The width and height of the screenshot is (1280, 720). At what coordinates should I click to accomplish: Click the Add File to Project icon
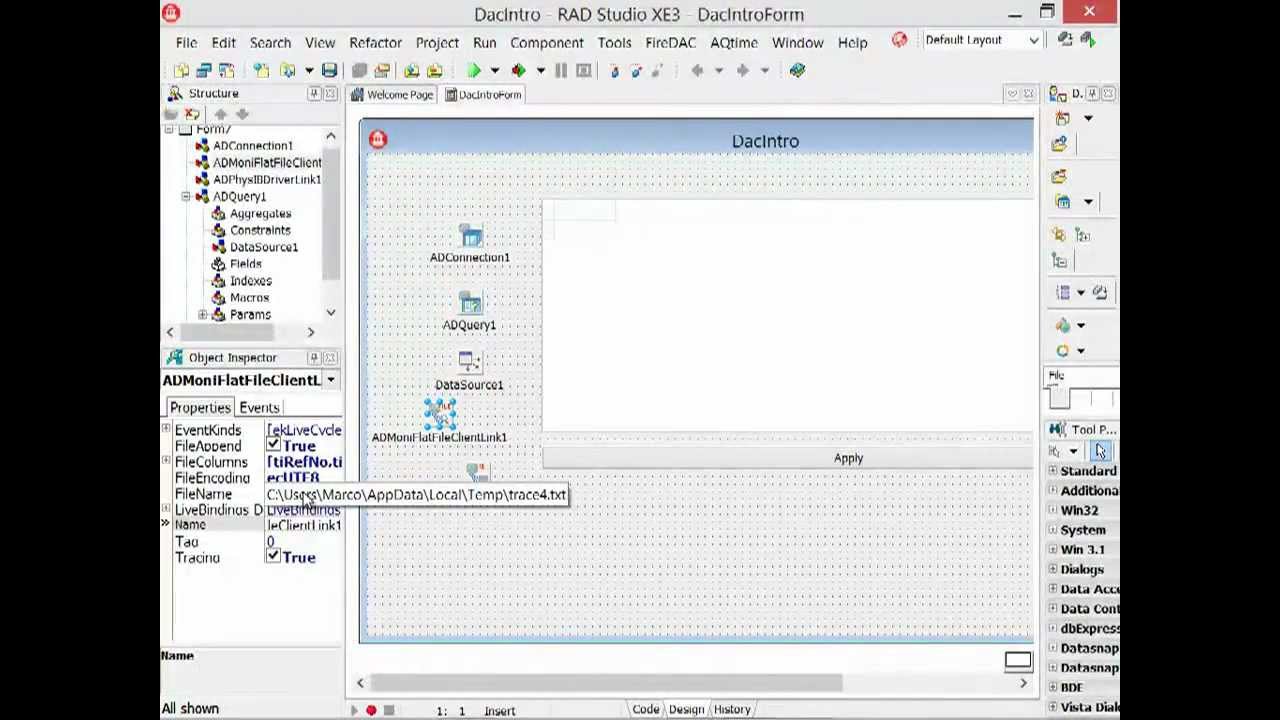point(411,71)
